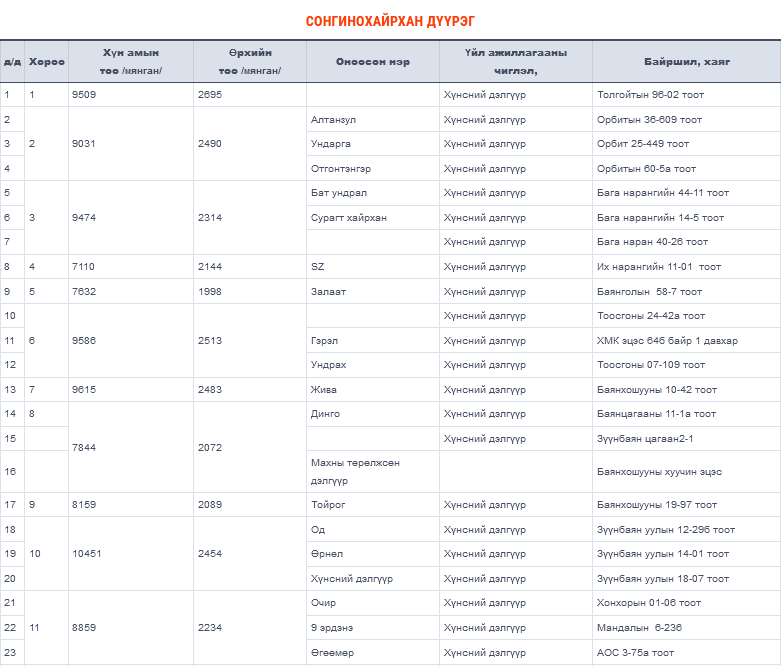Select the Толгойтын 96-02 тоот address
This screenshot has height=666, width=781.
click(x=650, y=95)
